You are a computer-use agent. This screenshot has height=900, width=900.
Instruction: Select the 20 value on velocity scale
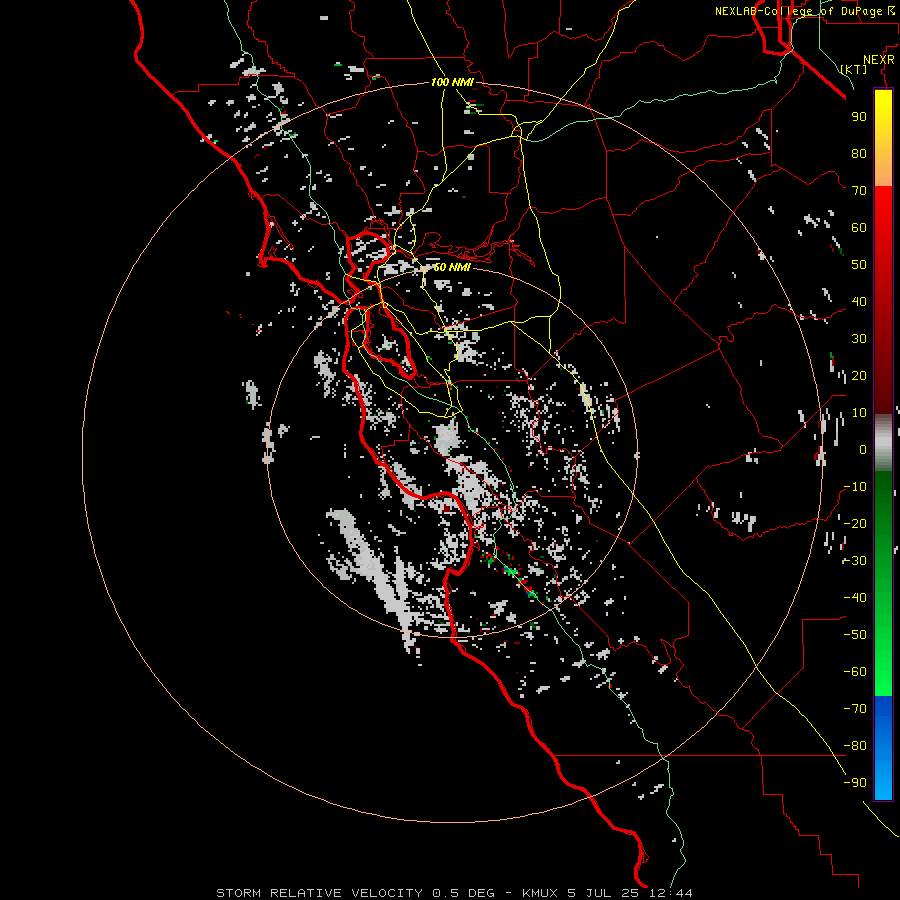pos(859,376)
